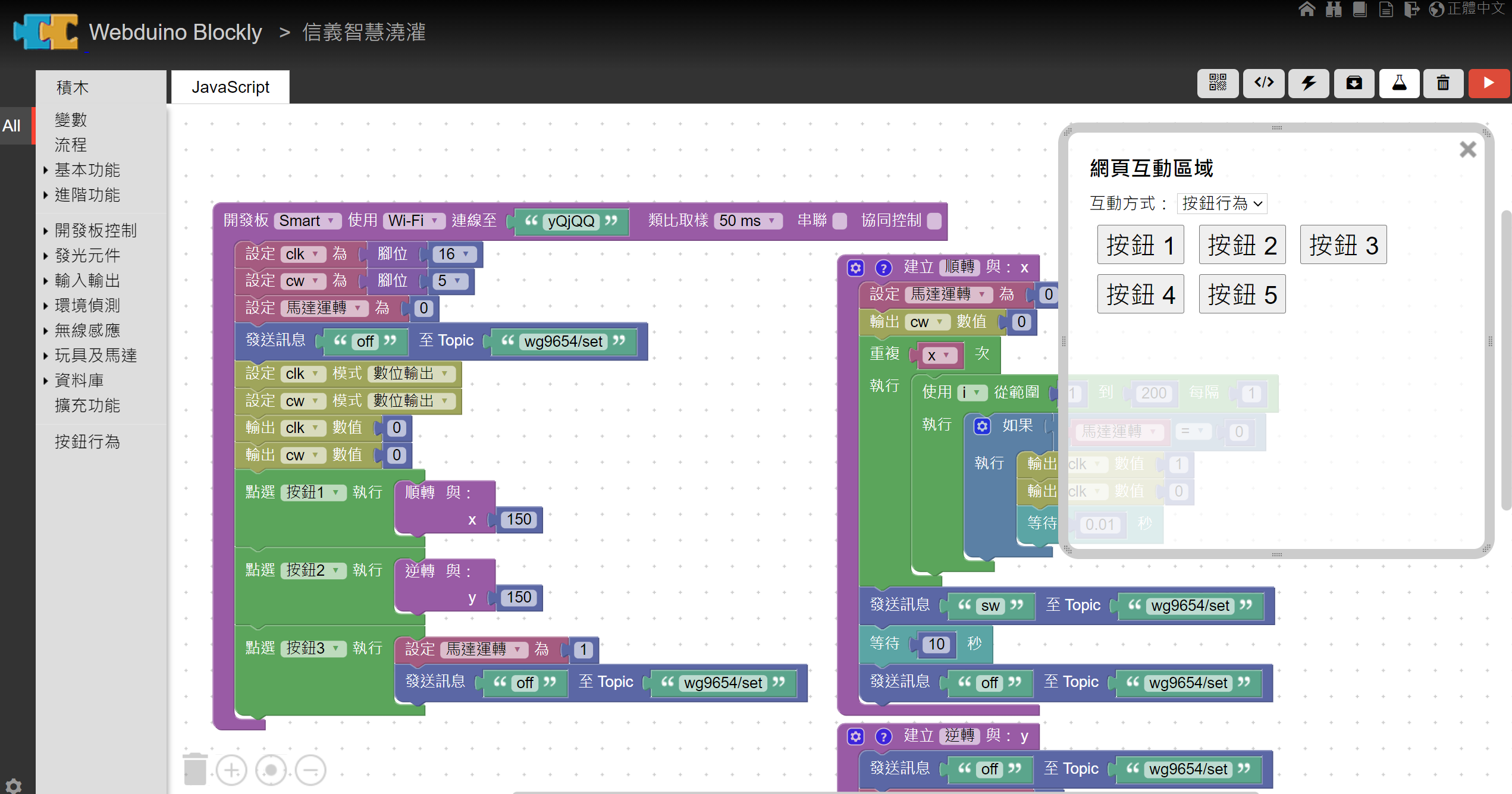Open the 按鈕1 dropdown in 點選 block
The image size is (1512, 794).
(313, 492)
